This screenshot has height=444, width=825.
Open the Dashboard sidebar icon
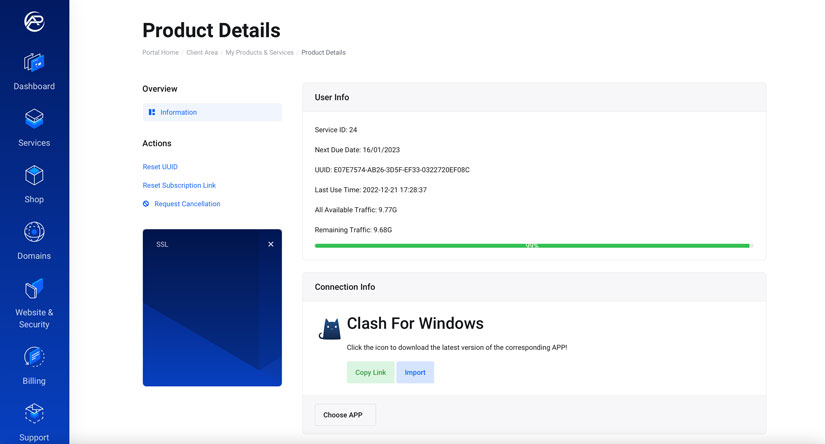34,64
